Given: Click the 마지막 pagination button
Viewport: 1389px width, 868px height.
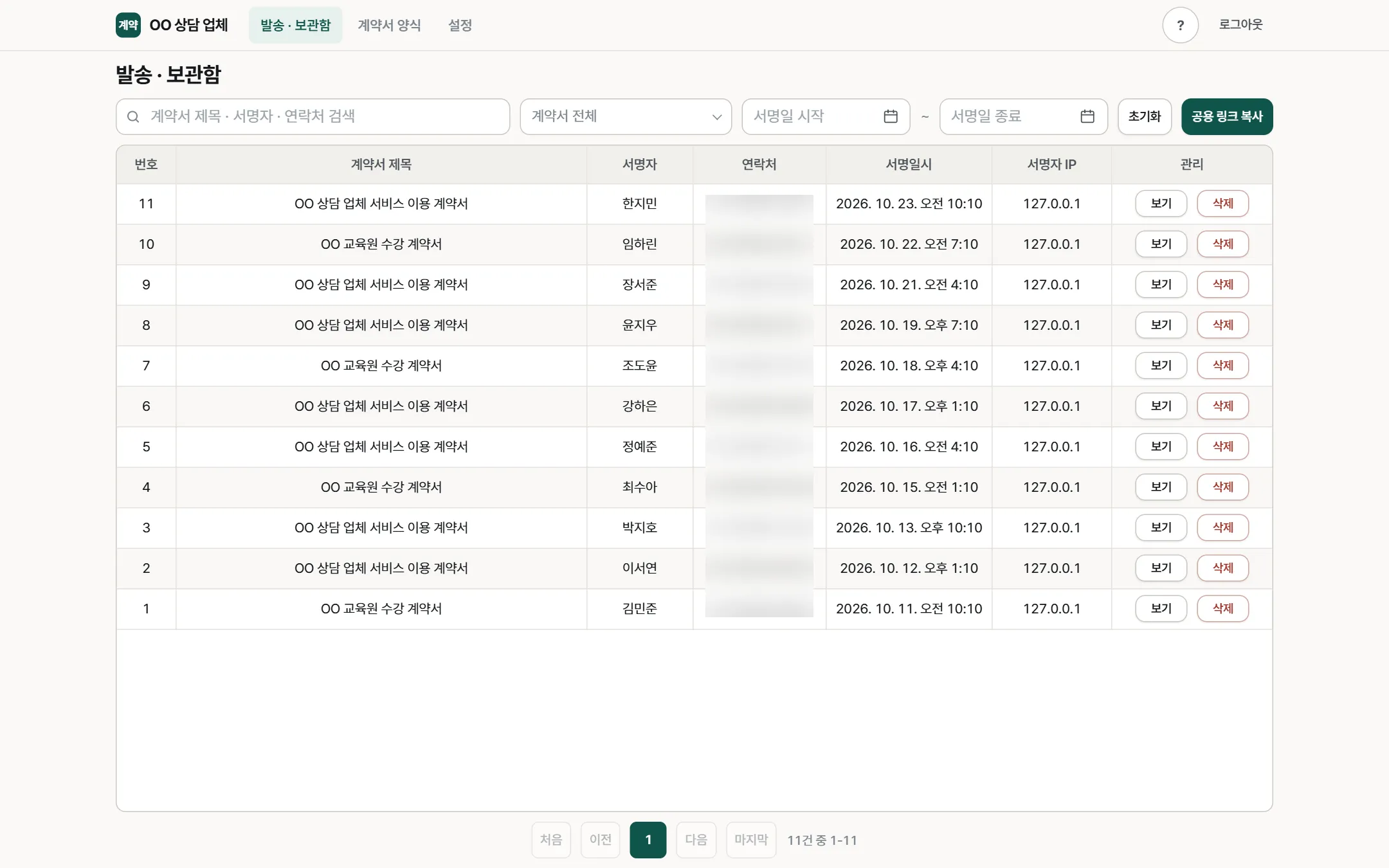Looking at the screenshot, I should [751, 840].
